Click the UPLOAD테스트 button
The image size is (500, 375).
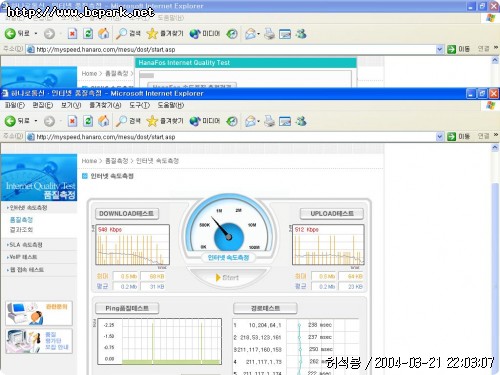(x=332, y=214)
